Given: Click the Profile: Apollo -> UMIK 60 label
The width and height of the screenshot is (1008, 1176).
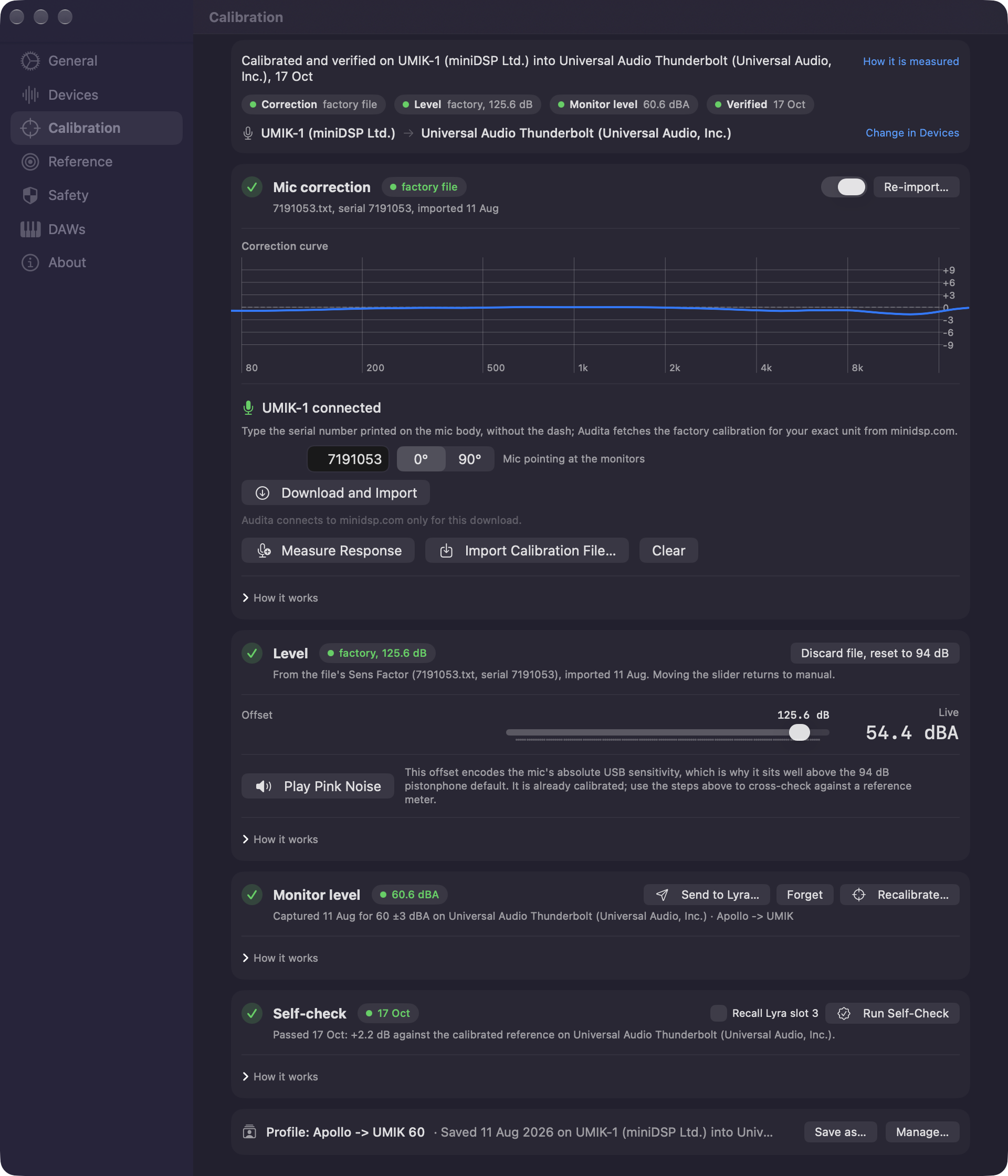Looking at the screenshot, I should point(345,1132).
